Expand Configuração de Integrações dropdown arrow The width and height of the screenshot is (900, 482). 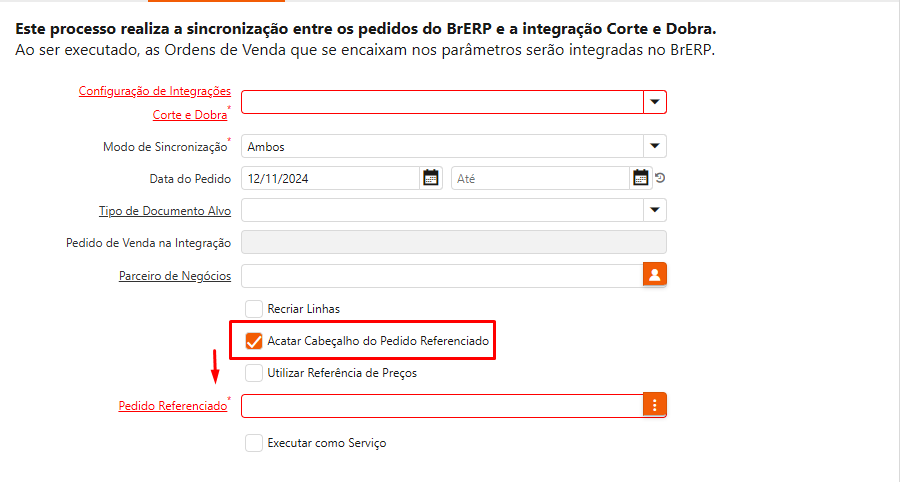tap(655, 102)
